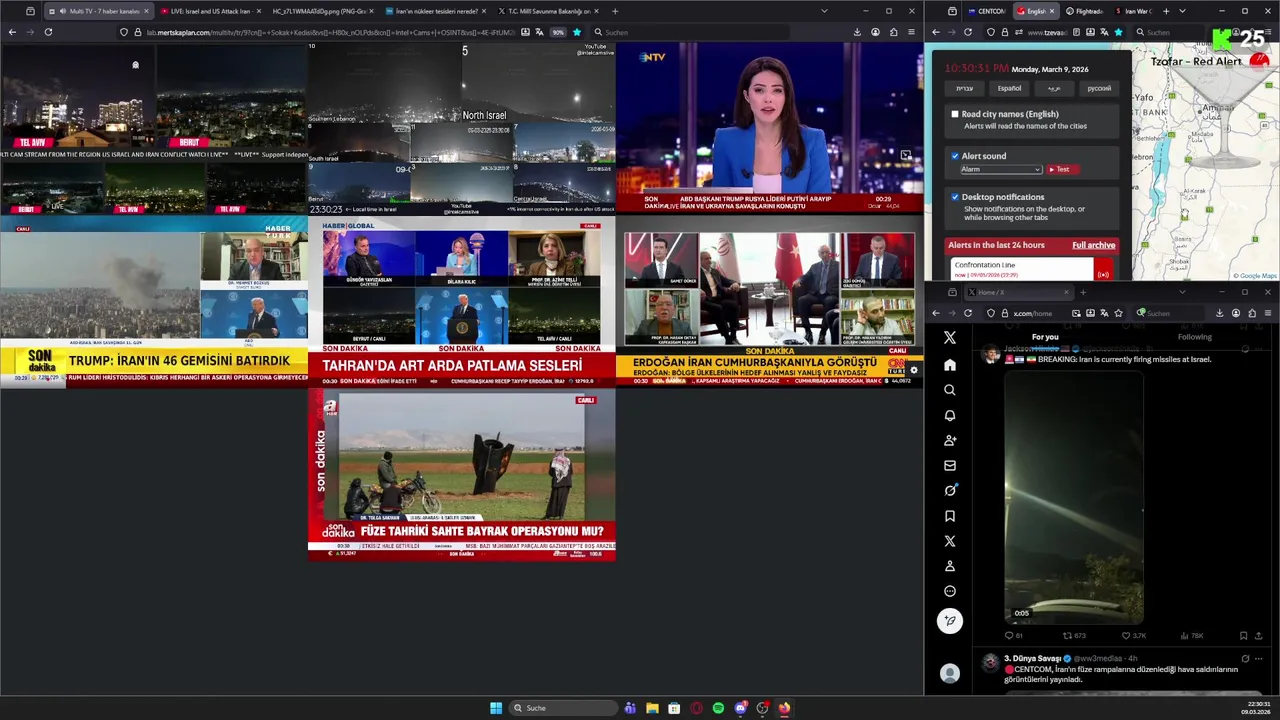Play the Iran missiles video thumbnail
Image resolution: width=1280 pixels, height=720 pixels.
coord(1073,498)
